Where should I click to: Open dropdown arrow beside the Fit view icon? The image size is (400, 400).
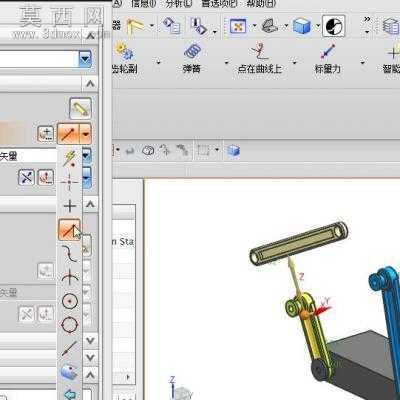point(255,25)
